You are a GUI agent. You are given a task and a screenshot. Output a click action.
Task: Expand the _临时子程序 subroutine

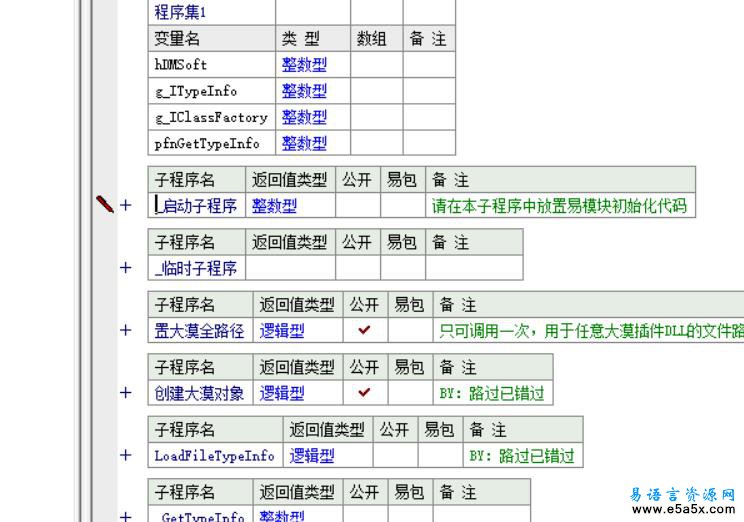click(x=126, y=268)
